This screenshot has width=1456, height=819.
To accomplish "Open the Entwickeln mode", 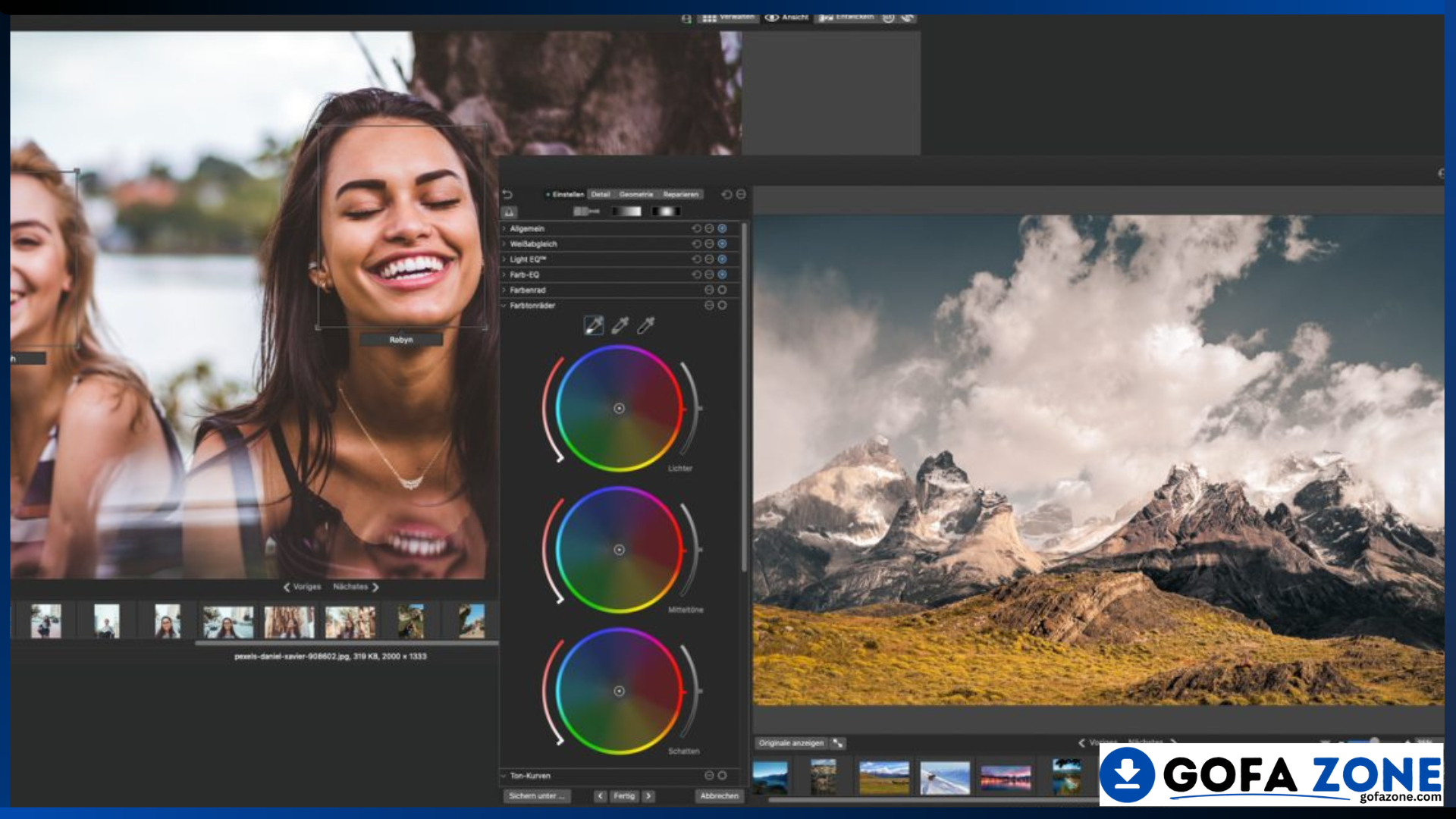I will click(846, 17).
